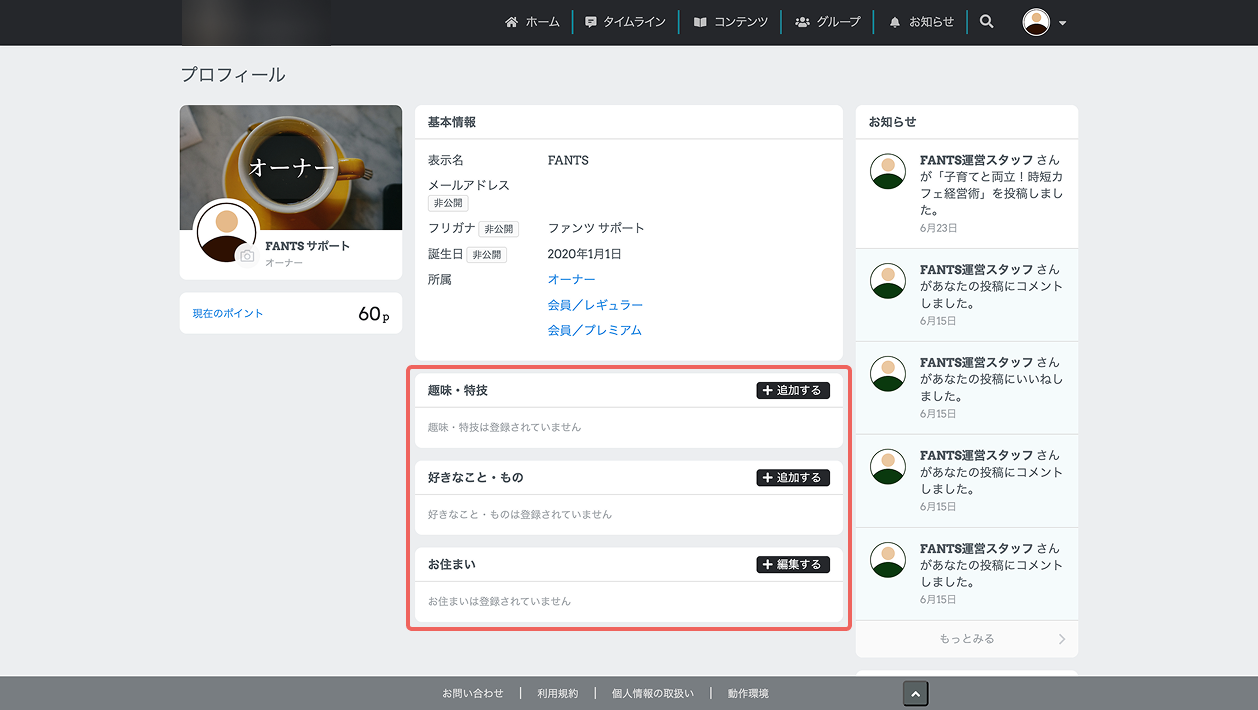This screenshot has width=1258, height=710.
Task: Expand notifications with もっとみる
Action: coord(967,638)
